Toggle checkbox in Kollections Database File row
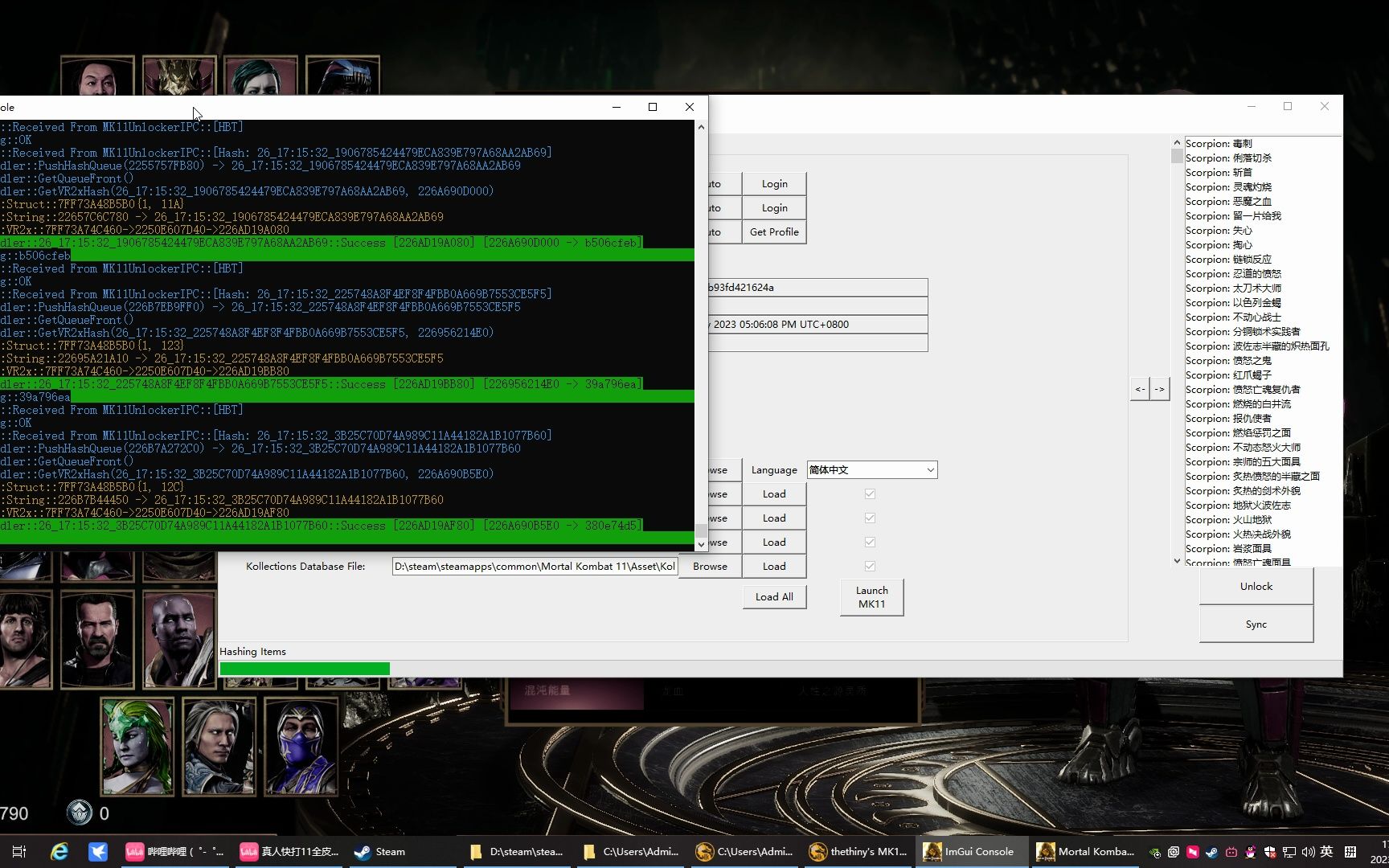 point(870,566)
